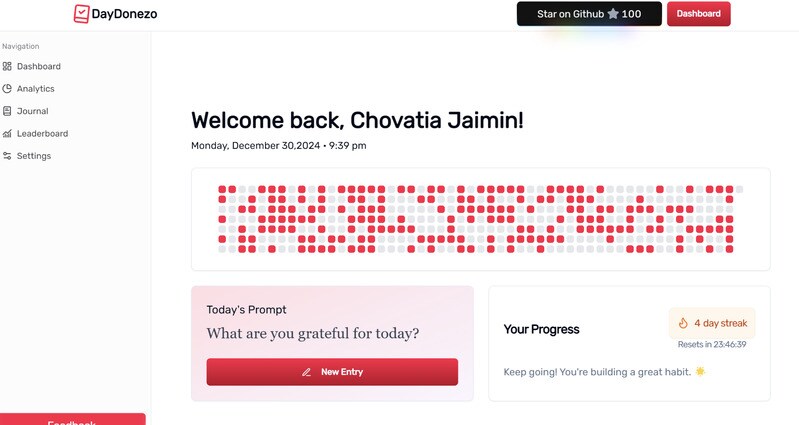The image size is (799, 425).
Task: Click the pencil icon on New Entry
Action: point(306,372)
